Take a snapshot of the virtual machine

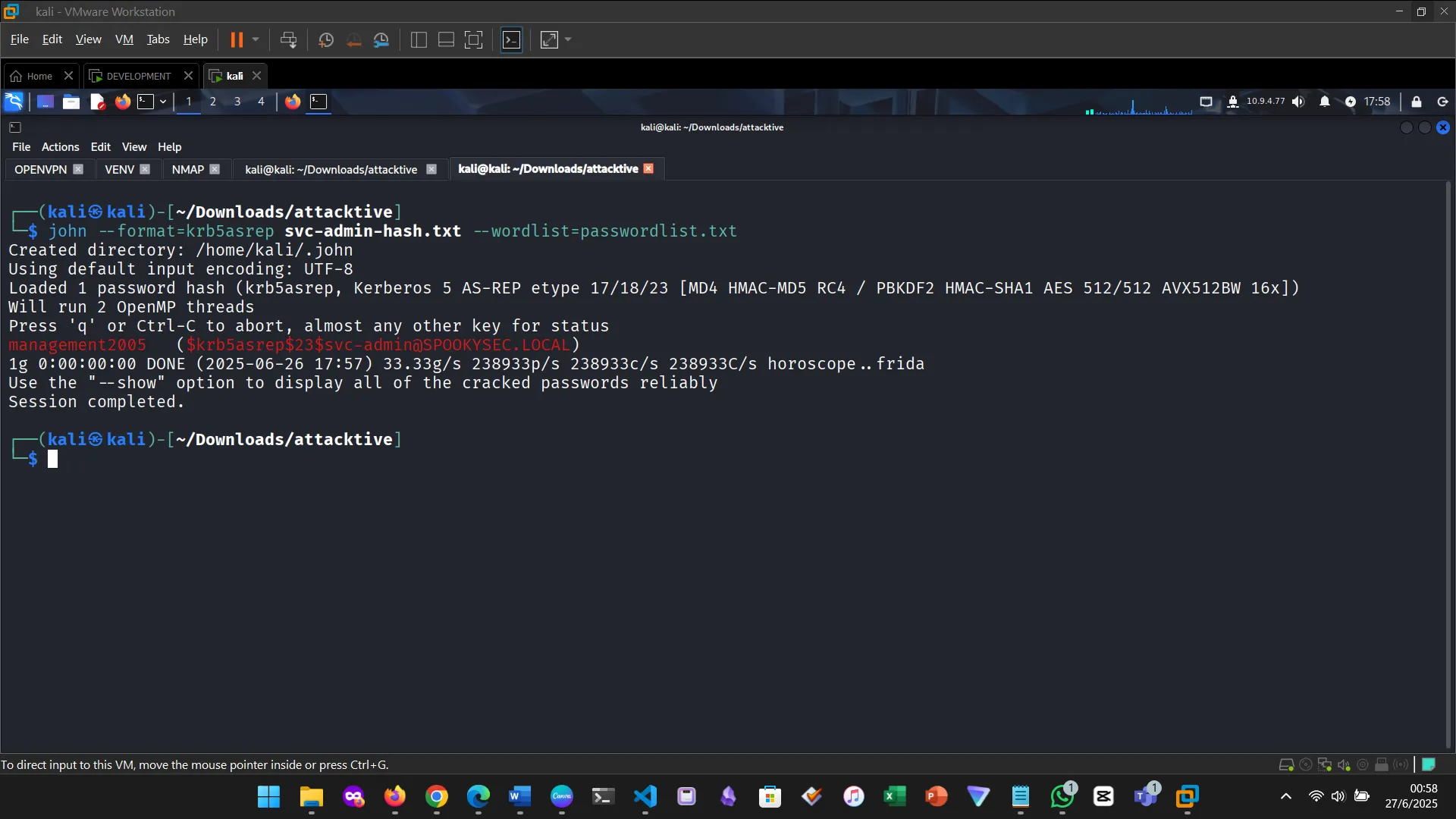pyautogui.click(x=326, y=39)
